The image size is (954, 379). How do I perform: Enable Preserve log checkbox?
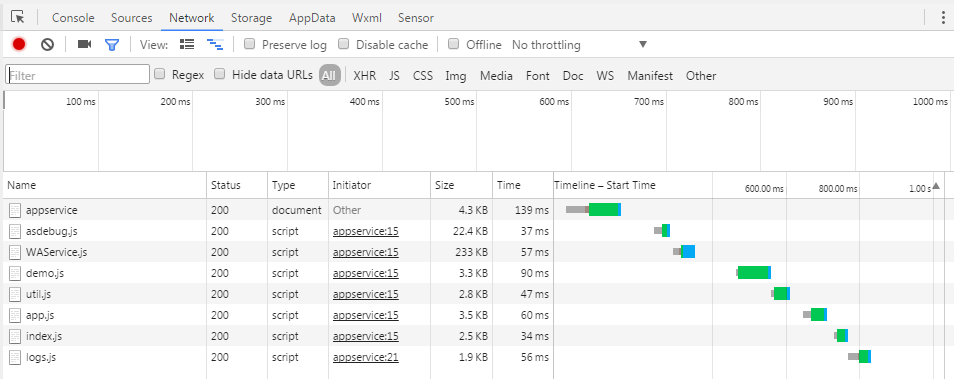pos(249,44)
